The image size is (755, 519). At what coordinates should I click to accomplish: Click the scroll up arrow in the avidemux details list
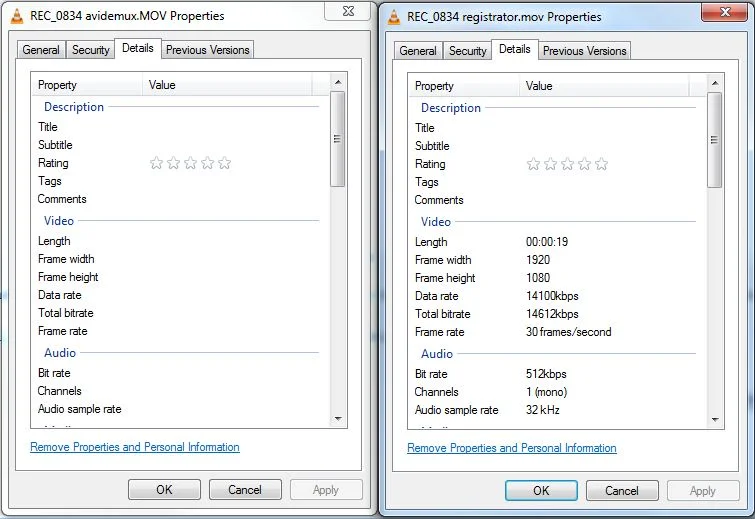coord(338,82)
